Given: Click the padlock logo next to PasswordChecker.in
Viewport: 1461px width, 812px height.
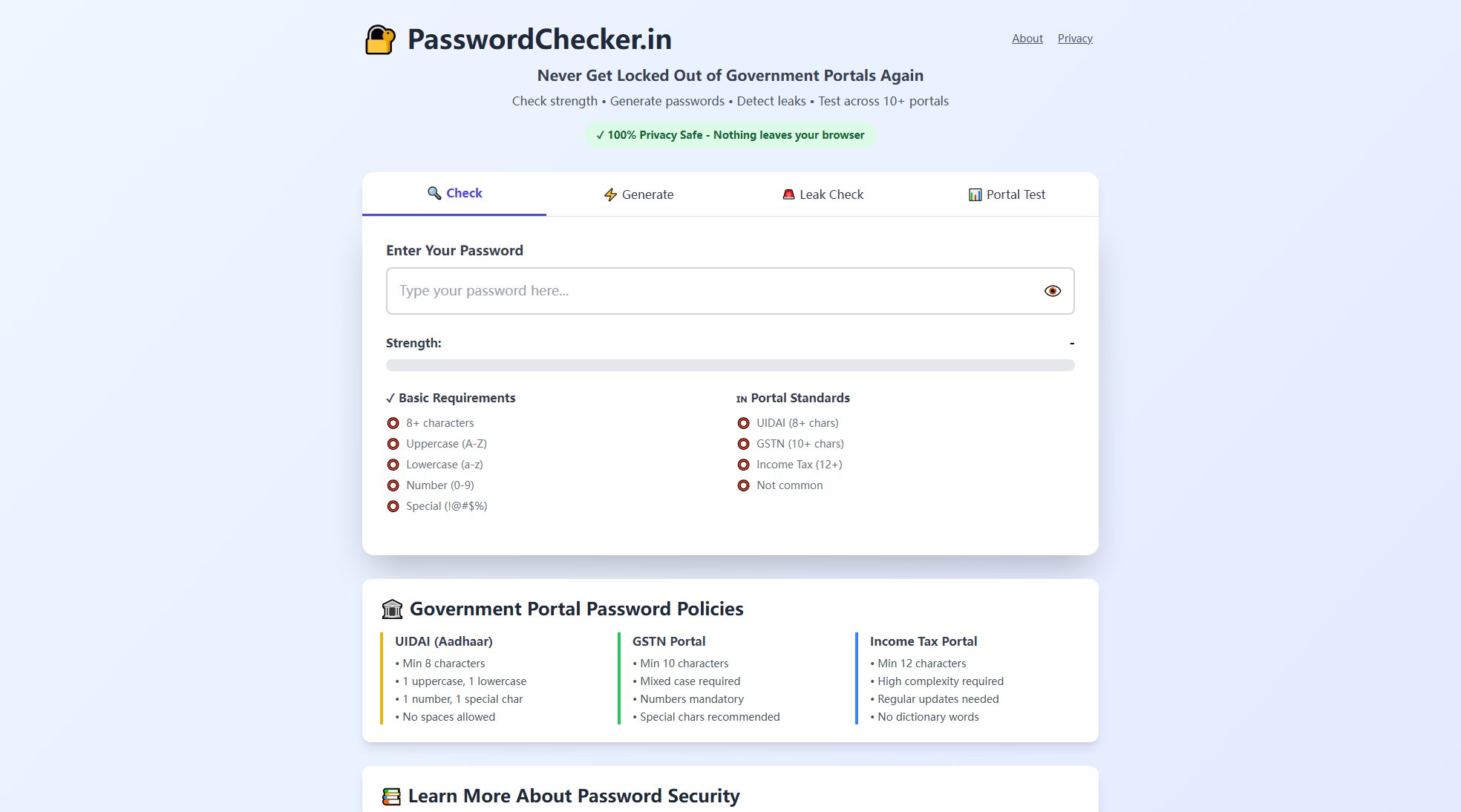Looking at the screenshot, I should click(x=380, y=39).
